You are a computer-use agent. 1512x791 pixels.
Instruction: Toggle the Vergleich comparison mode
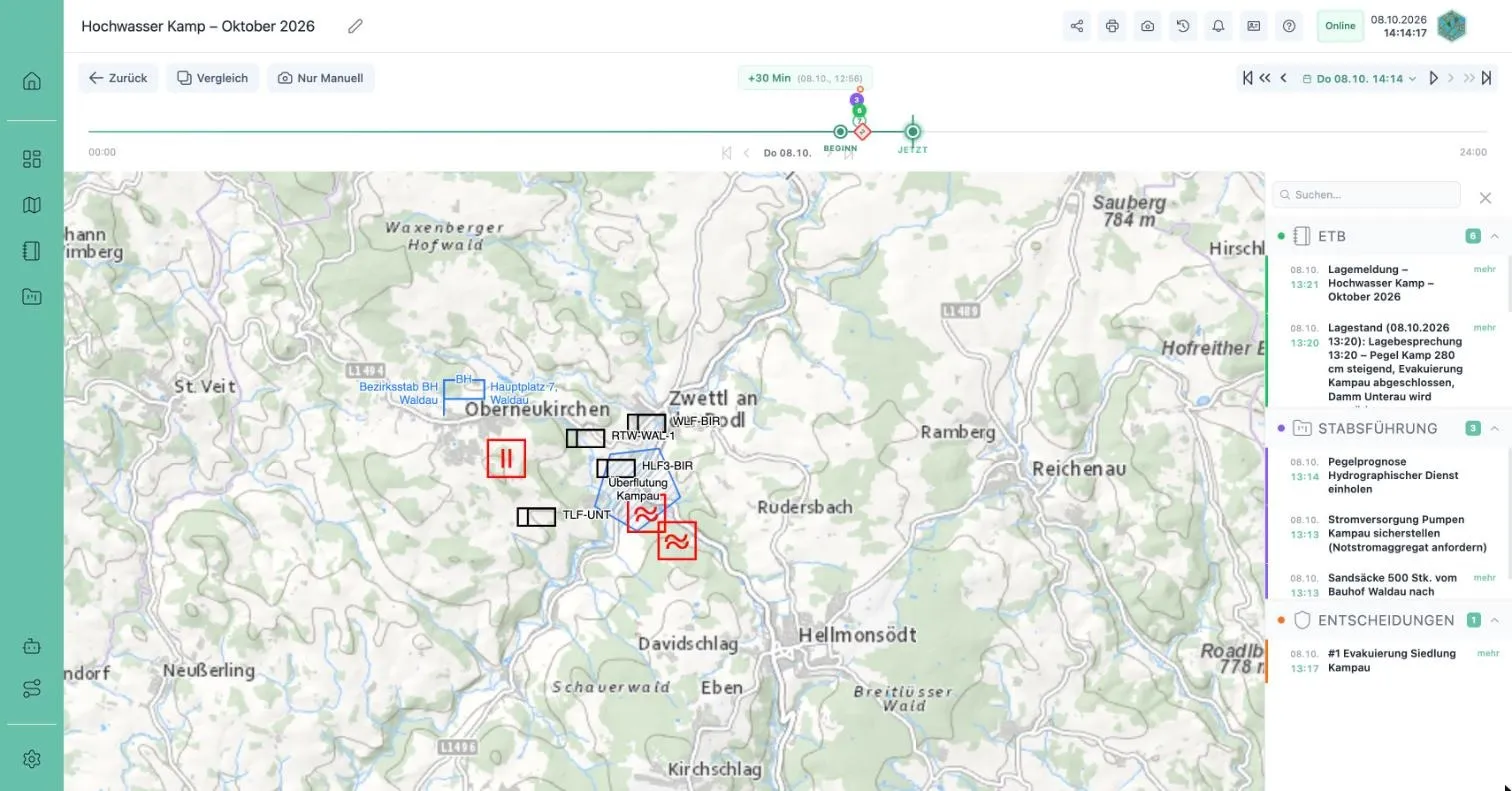pyautogui.click(x=213, y=78)
